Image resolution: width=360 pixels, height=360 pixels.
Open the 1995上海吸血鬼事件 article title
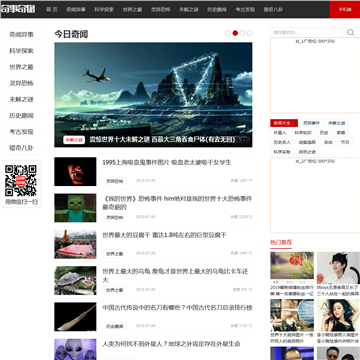pos(167,163)
